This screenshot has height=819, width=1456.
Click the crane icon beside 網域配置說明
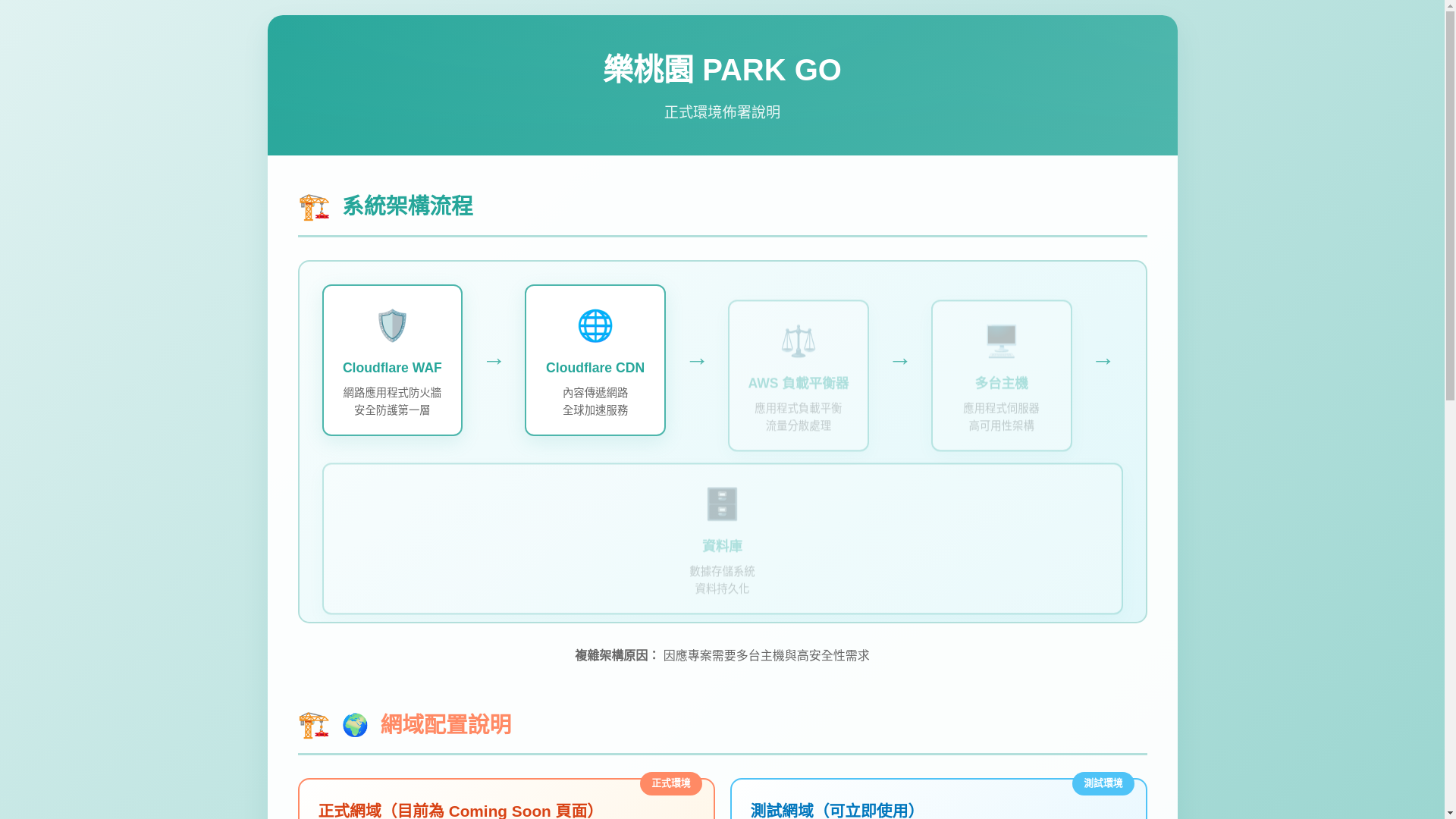tap(314, 725)
